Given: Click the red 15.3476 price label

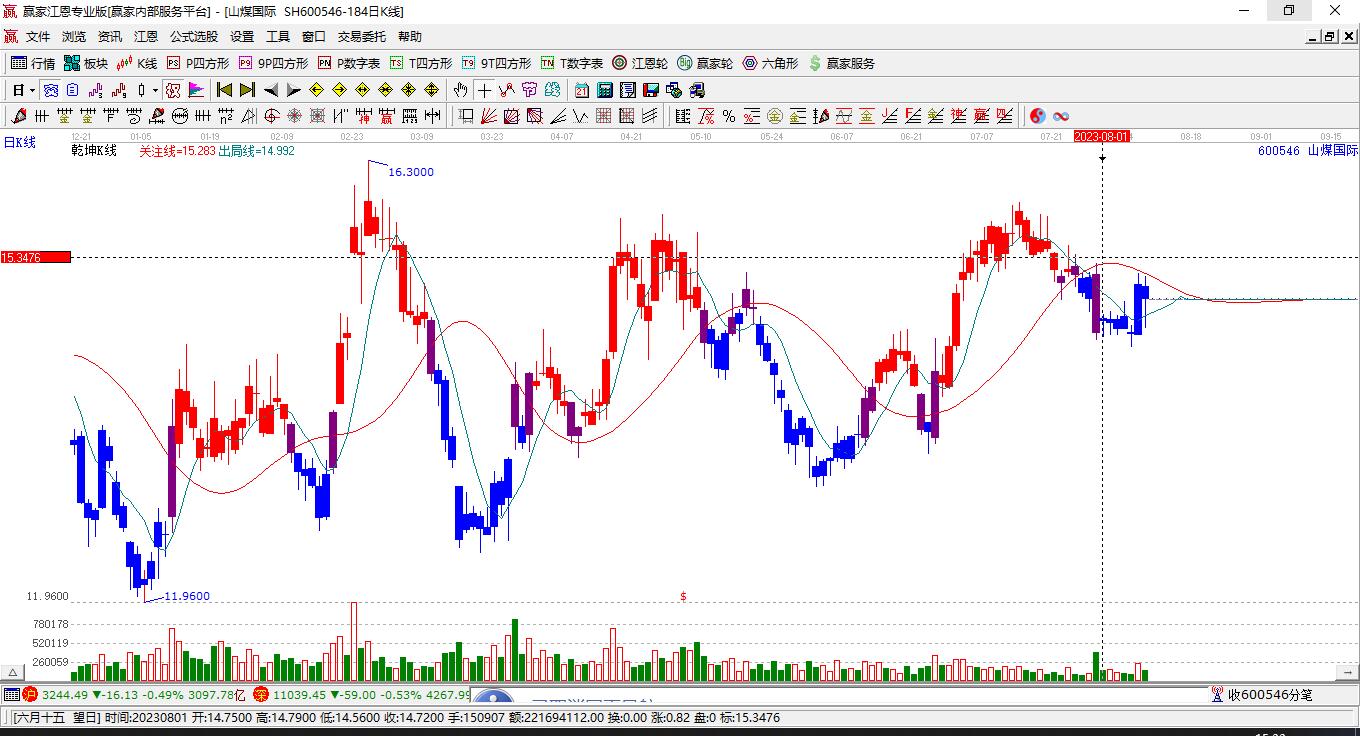Looking at the screenshot, I should (36, 257).
